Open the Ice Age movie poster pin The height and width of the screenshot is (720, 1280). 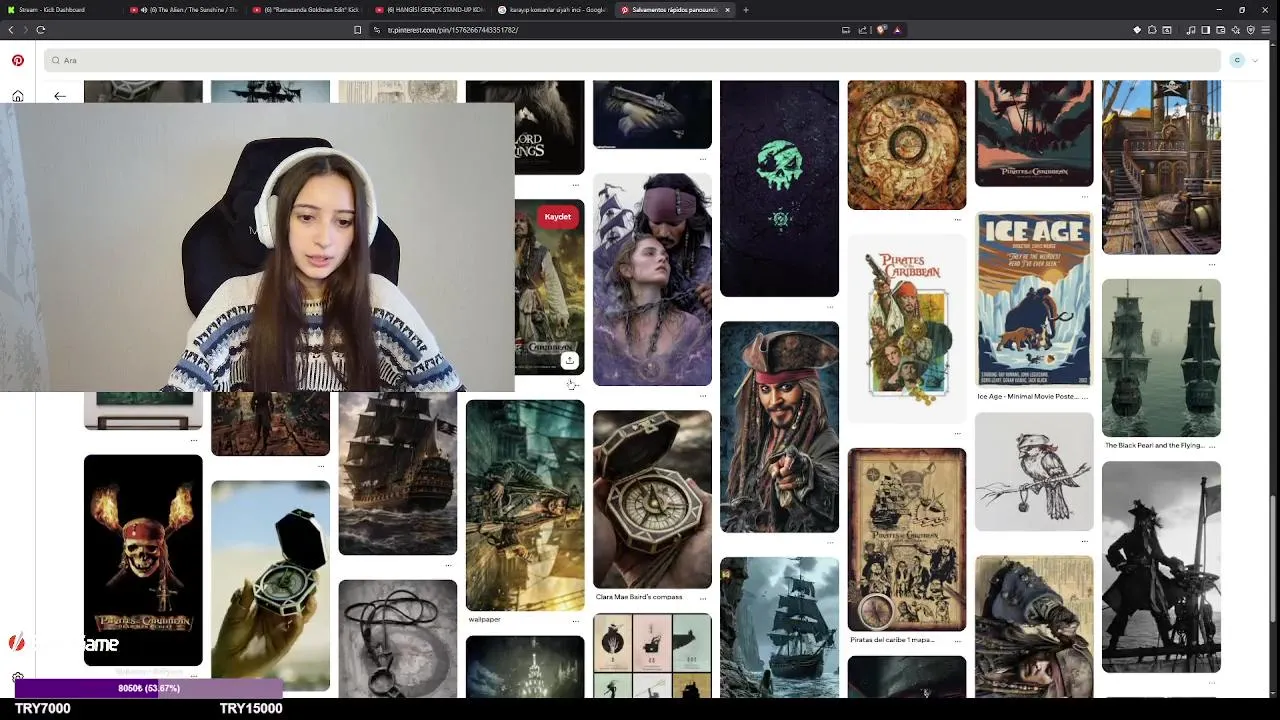click(x=1034, y=299)
